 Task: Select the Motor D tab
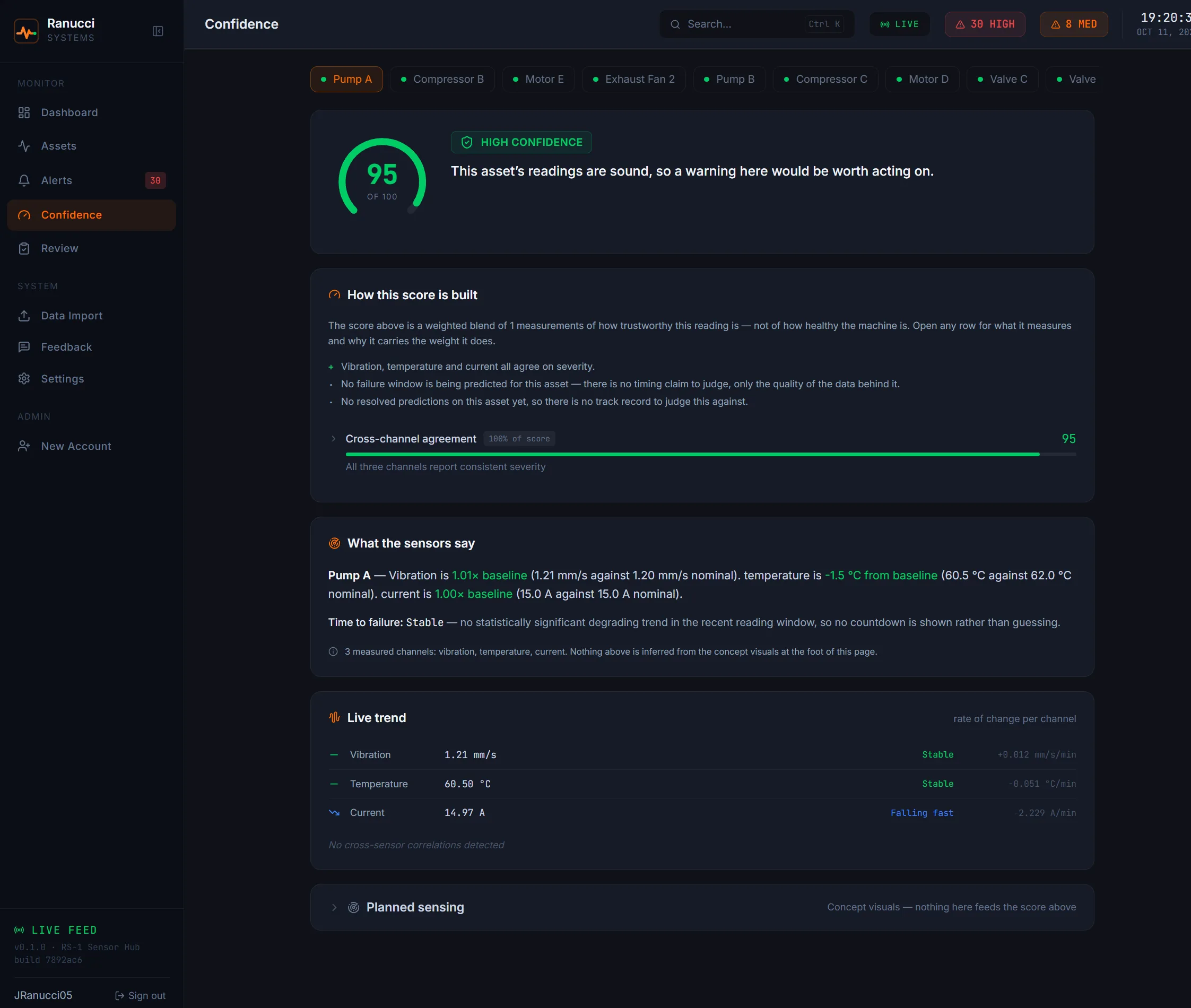[x=922, y=79]
